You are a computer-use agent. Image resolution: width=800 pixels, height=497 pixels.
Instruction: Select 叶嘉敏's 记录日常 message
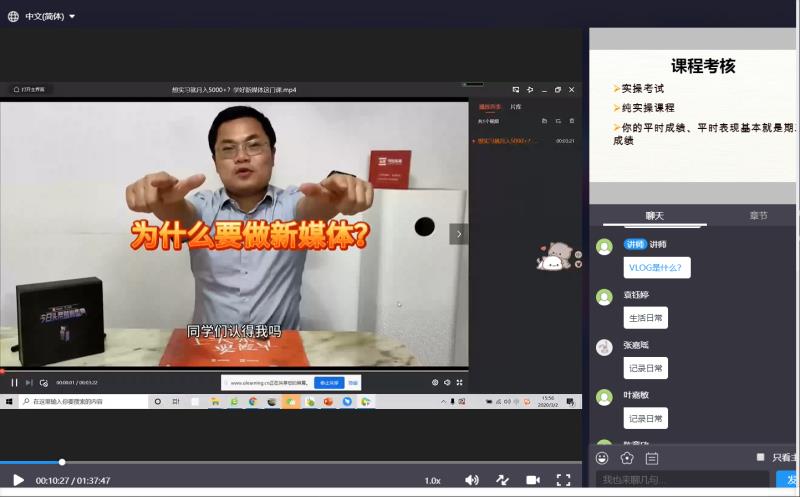pos(645,418)
